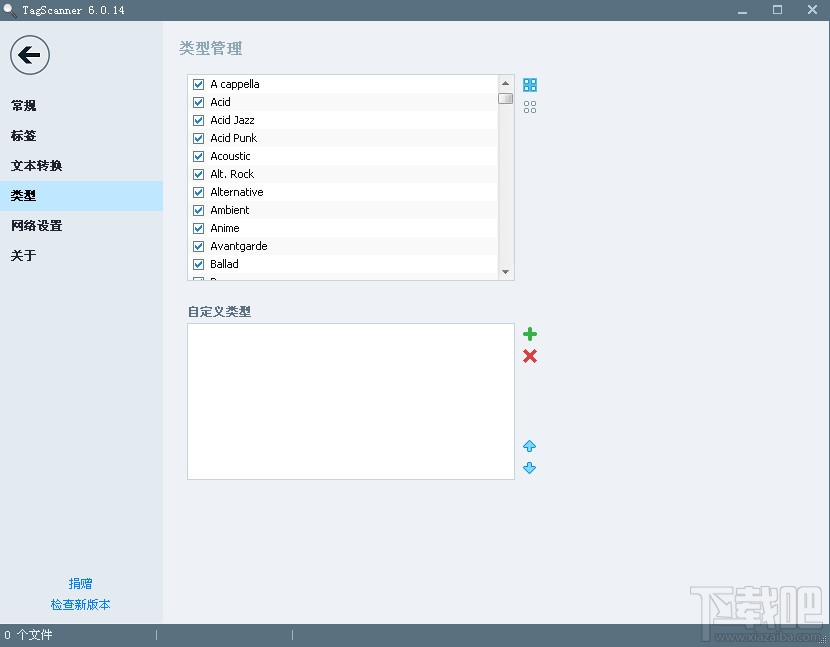Image resolution: width=830 pixels, height=647 pixels.
Task: Uncheck the Ballad genre entry
Action: (198, 264)
